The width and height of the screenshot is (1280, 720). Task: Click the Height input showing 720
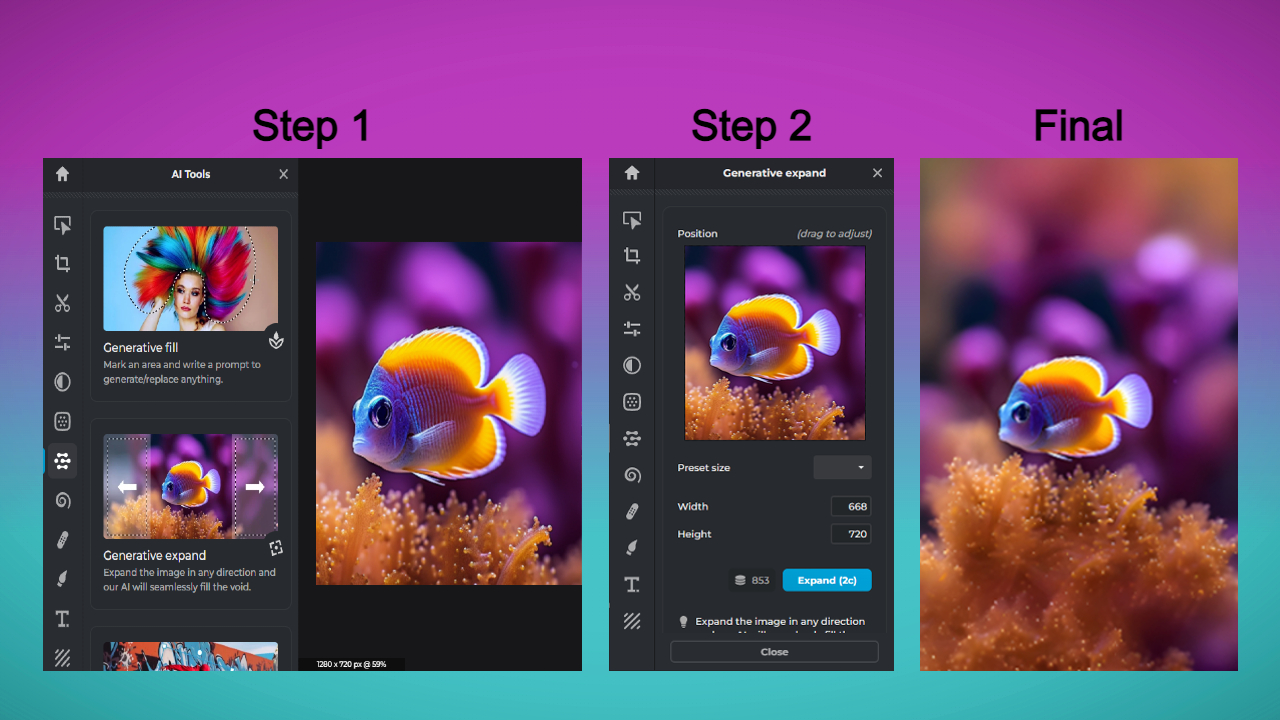(850, 533)
